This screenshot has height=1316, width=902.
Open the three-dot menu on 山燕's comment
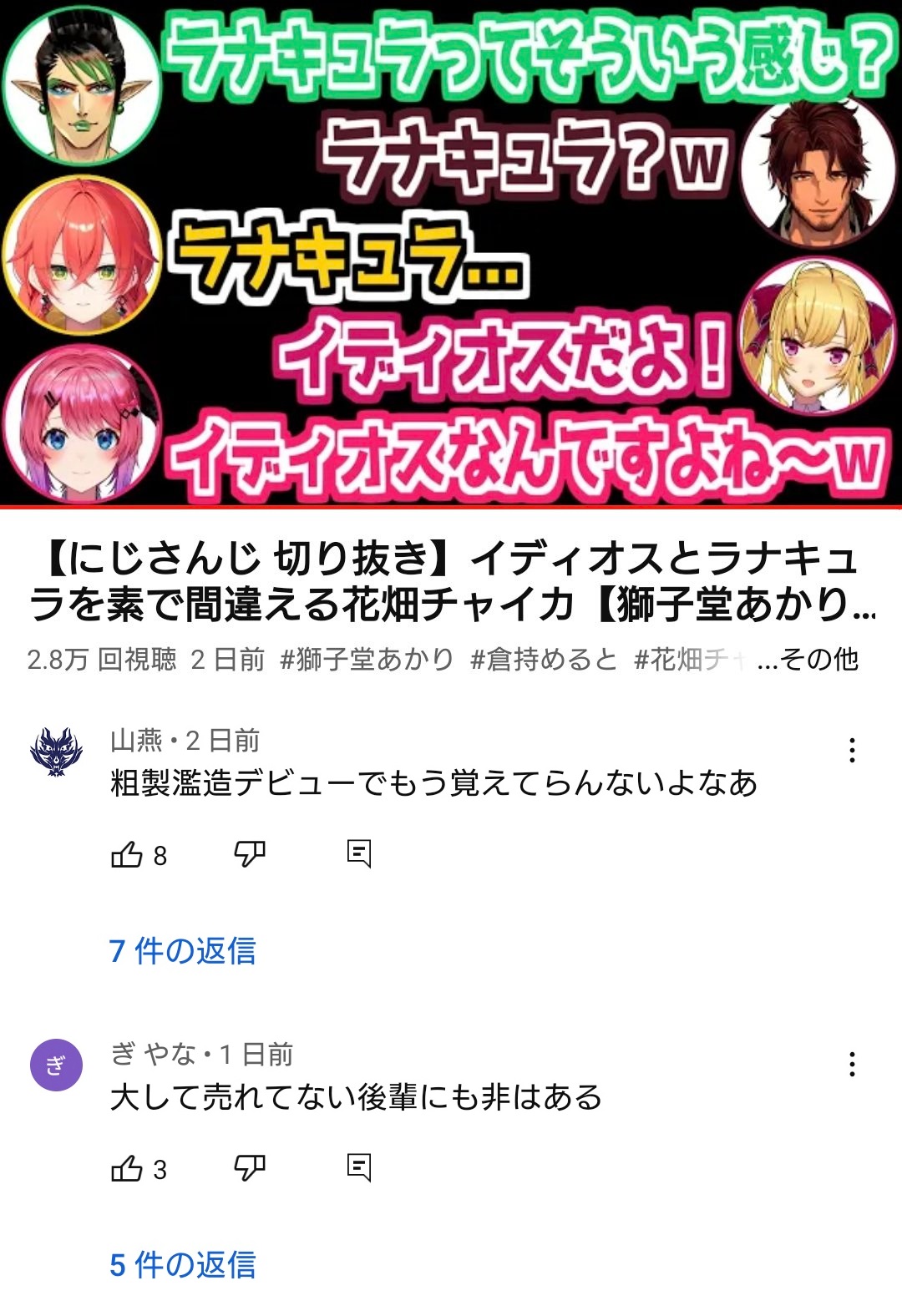[x=852, y=750]
